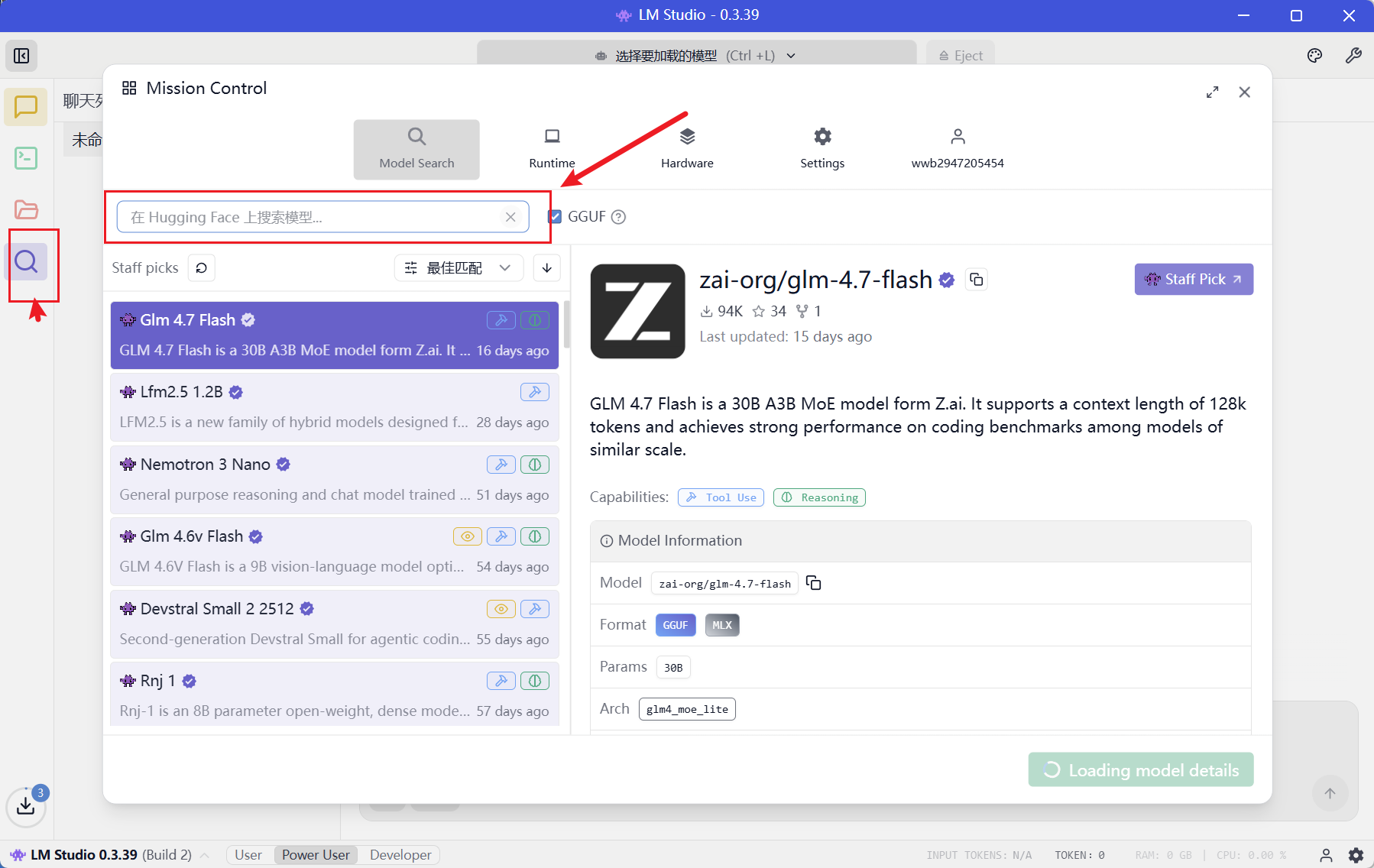1374x868 pixels.
Task: Click the Z model logo thumbnail
Action: pyautogui.click(x=638, y=311)
